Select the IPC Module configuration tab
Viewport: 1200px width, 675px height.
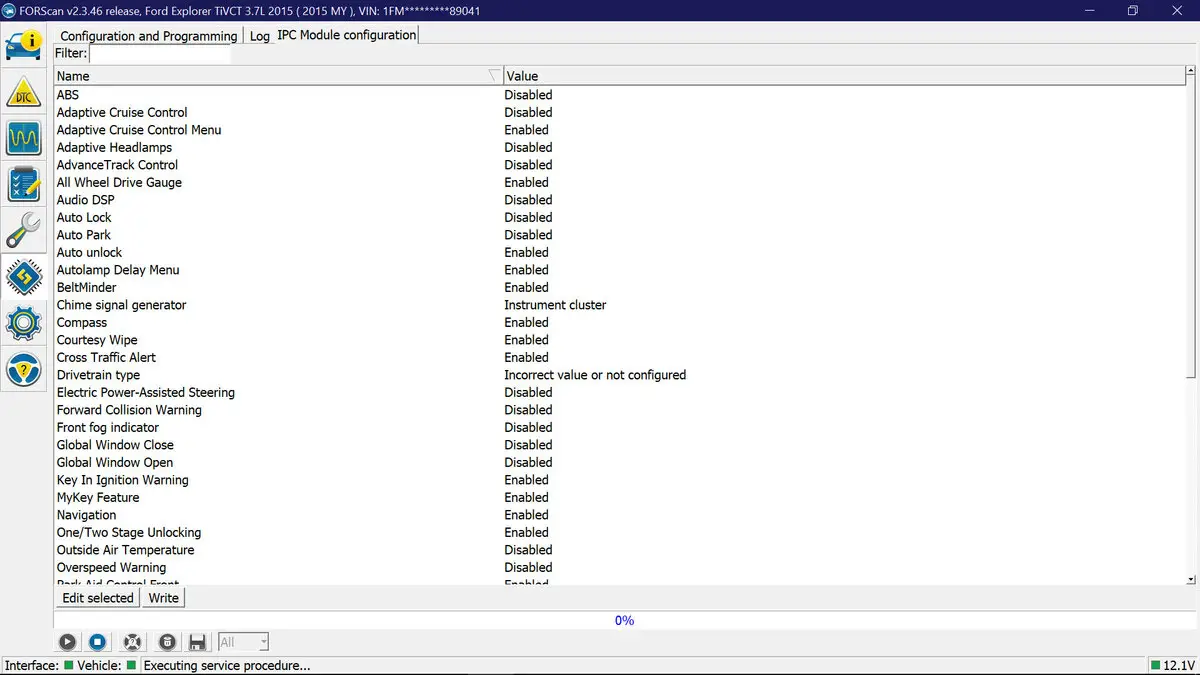click(346, 35)
